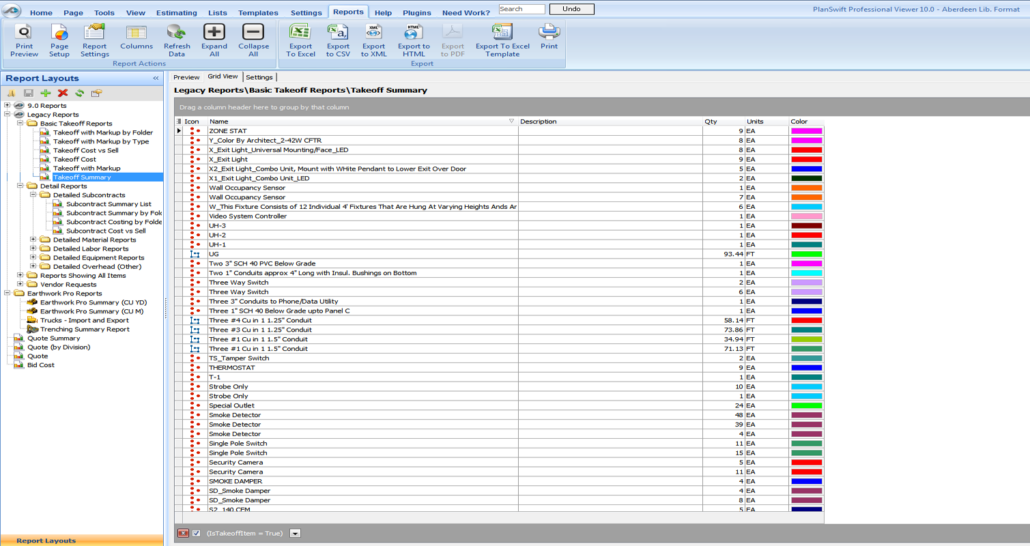Viewport: 1030px width, 546px height.
Task: Uncheck the IsTakeoffItem filter checkbox
Action: coord(197,533)
